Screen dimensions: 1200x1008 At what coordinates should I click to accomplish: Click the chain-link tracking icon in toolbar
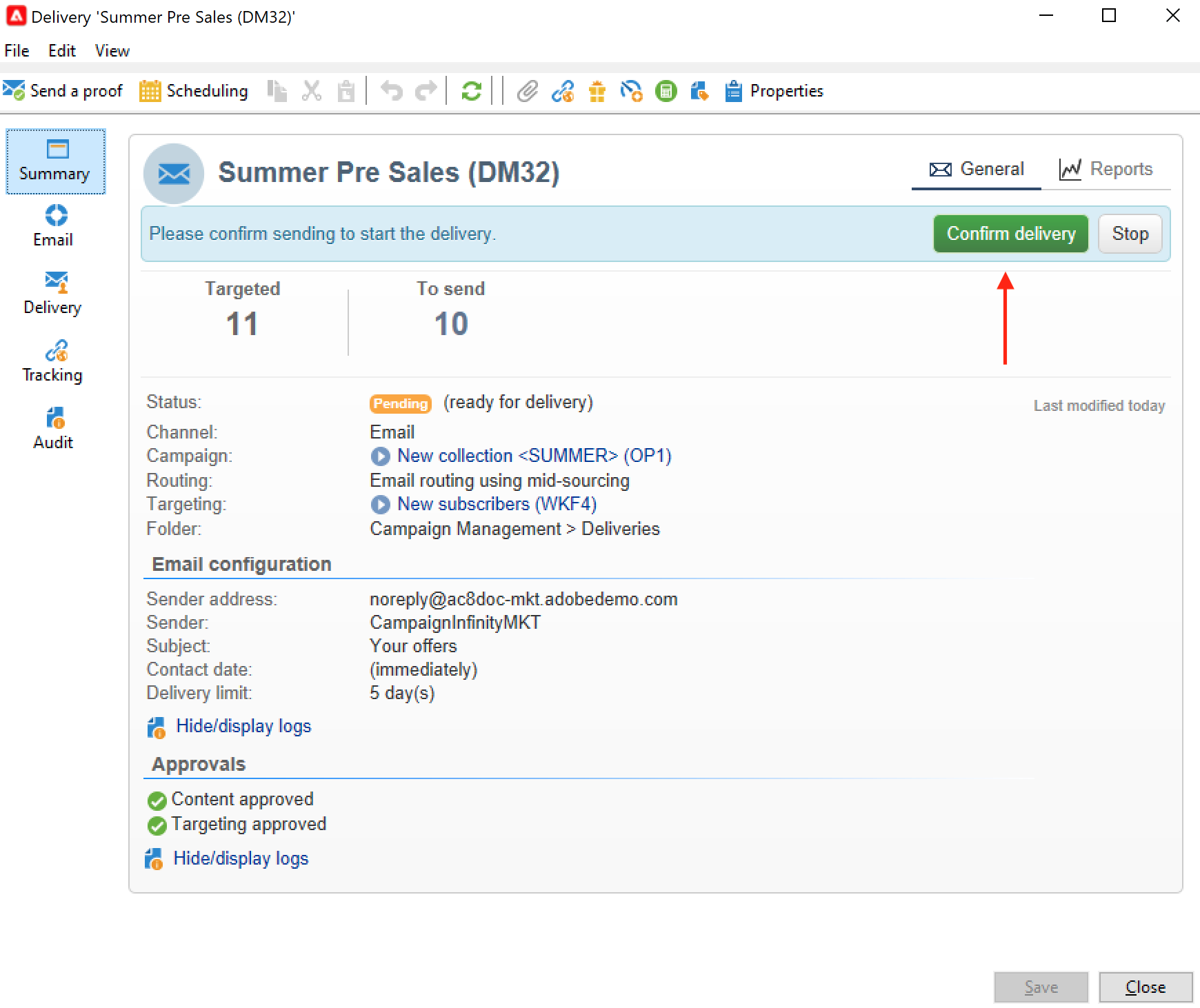[x=563, y=91]
